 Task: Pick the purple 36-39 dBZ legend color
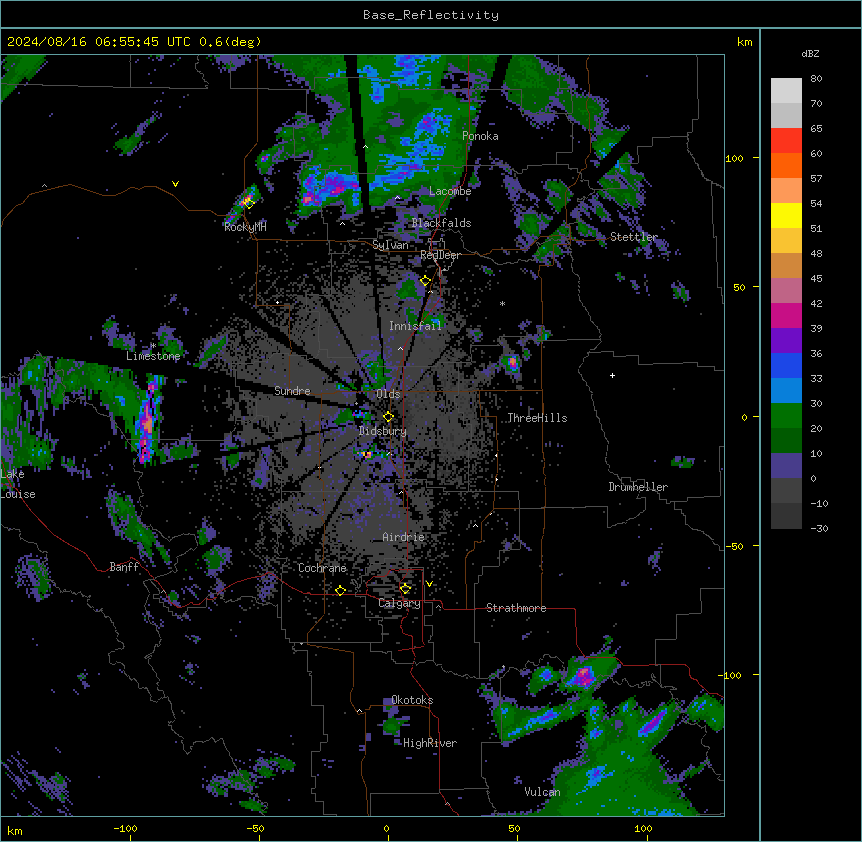click(786, 341)
